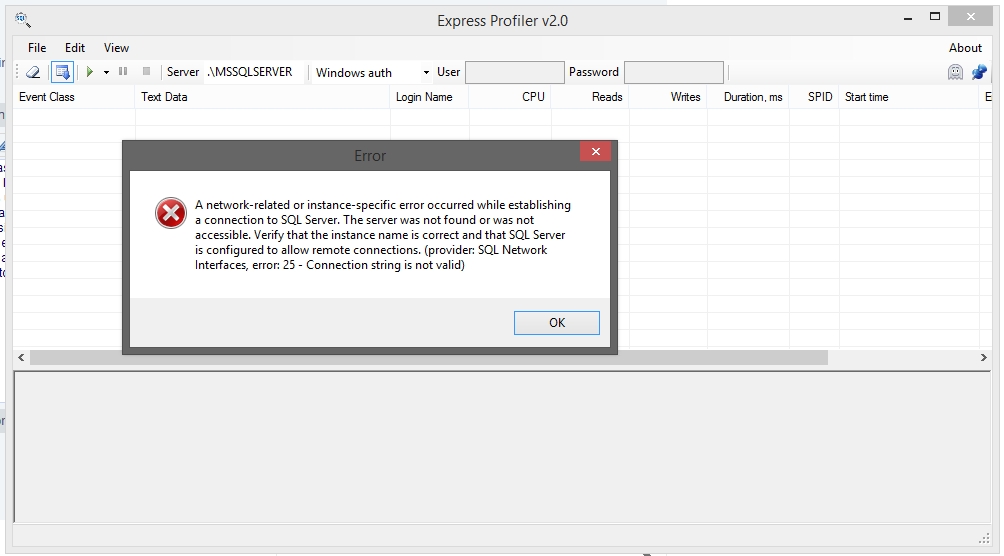Viewport: 1004px width, 556px height.
Task: Click the horizontal scrollbar right arrow
Action: click(984, 357)
